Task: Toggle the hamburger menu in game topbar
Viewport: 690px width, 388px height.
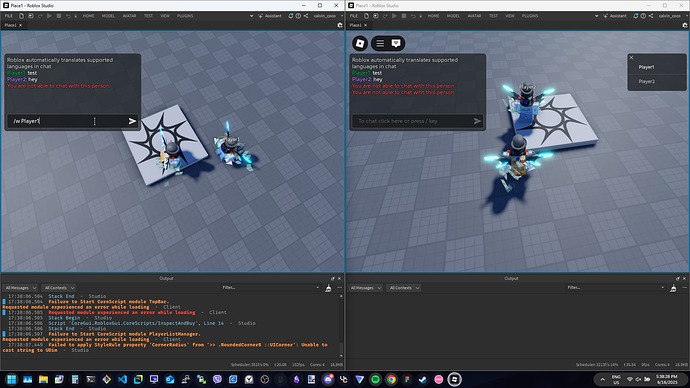Action: (x=380, y=43)
